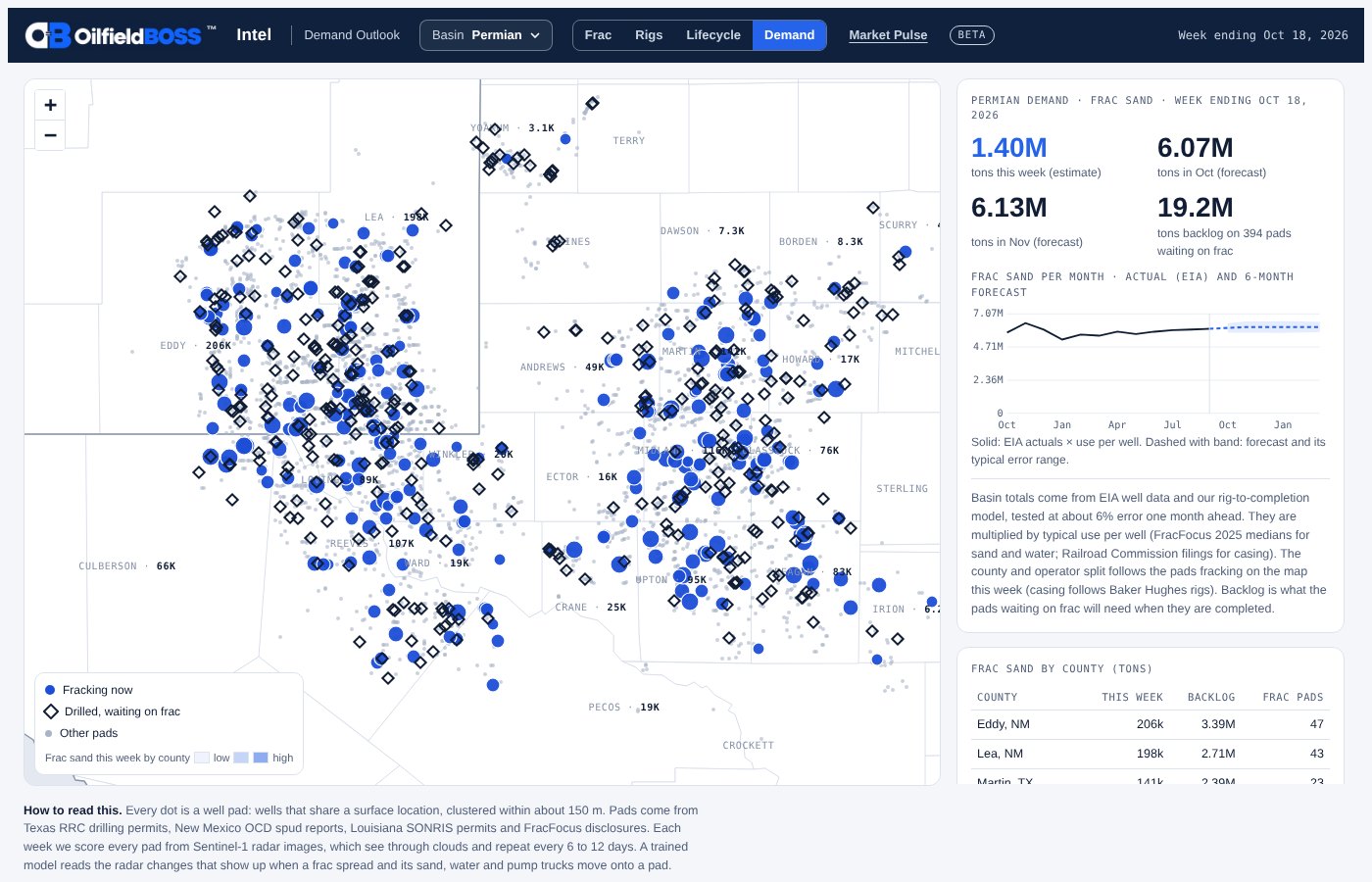
Task: Select the Eddy, NM table row
Action: (x=1151, y=724)
